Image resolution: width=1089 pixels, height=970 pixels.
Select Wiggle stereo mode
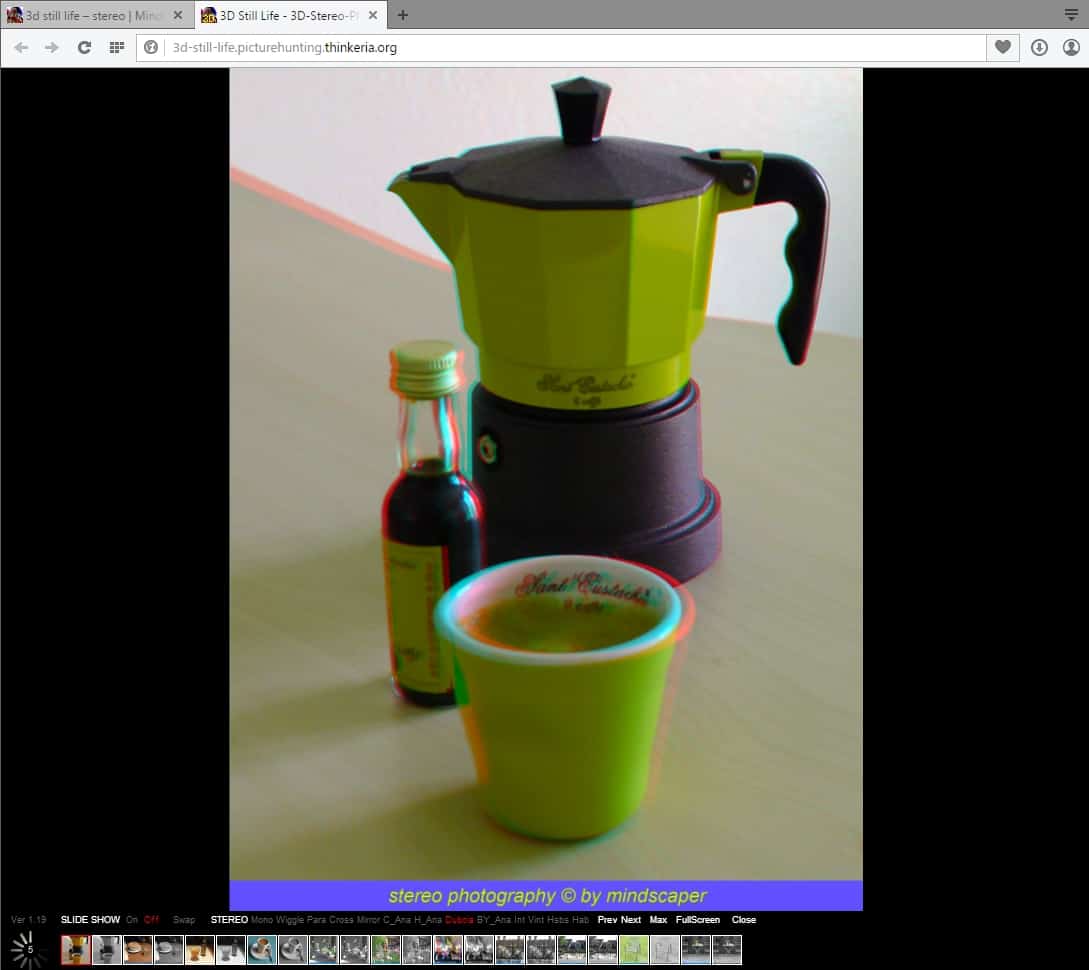tap(290, 920)
